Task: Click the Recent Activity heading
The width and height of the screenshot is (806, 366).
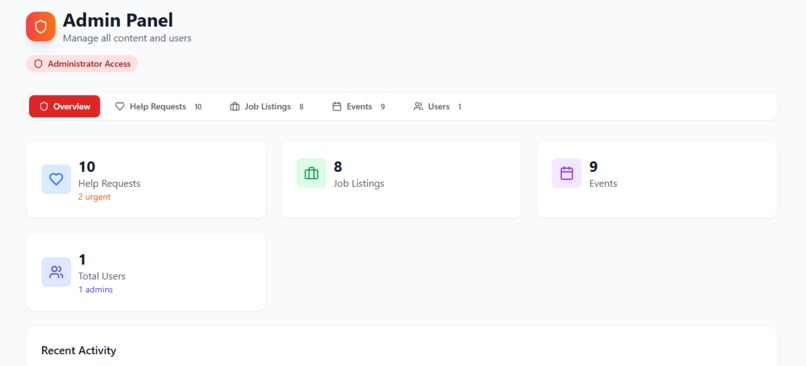Action: (x=79, y=351)
